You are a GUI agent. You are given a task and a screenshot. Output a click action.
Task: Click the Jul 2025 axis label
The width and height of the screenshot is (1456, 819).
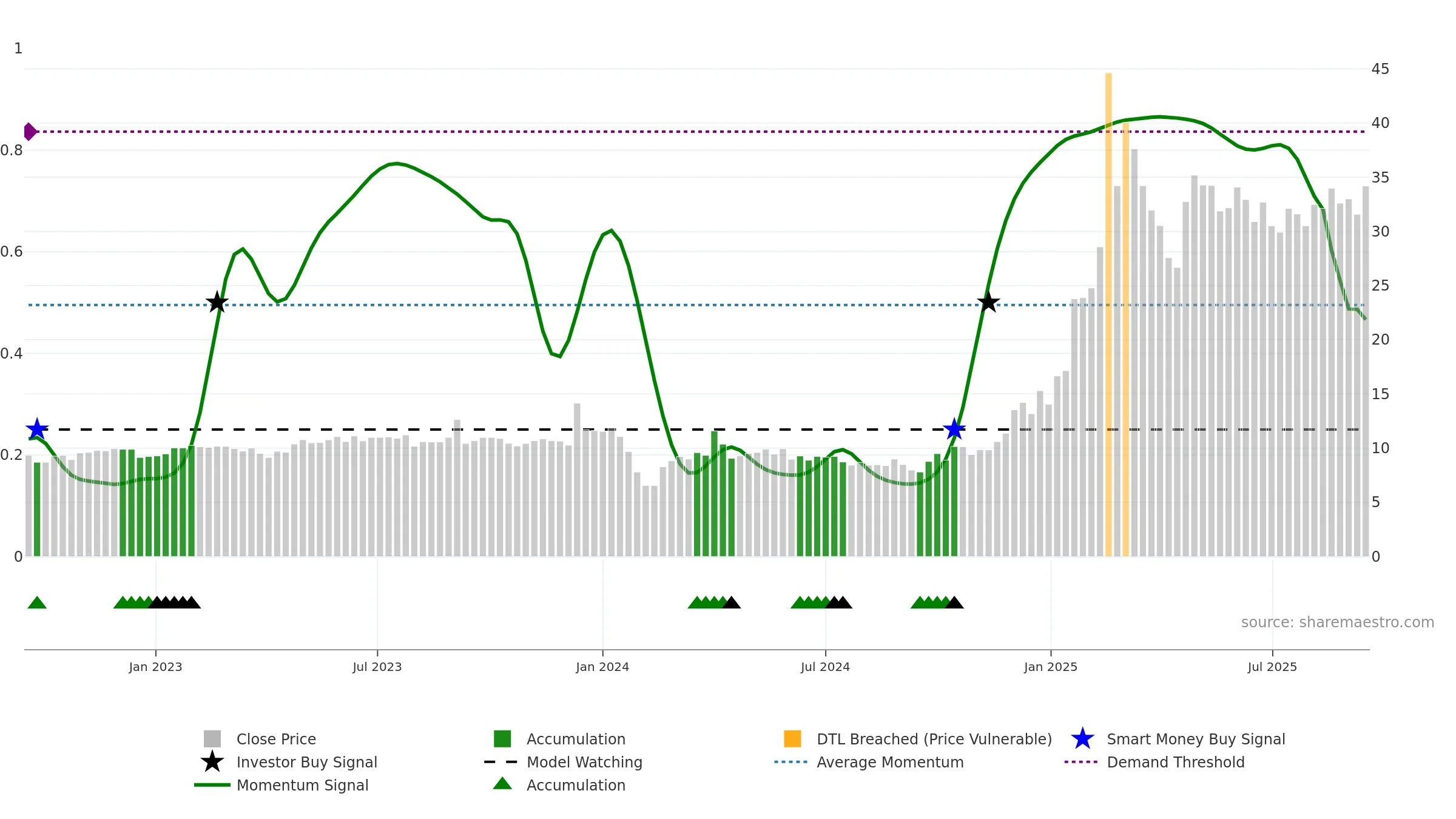pyautogui.click(x=1272, y=667)
